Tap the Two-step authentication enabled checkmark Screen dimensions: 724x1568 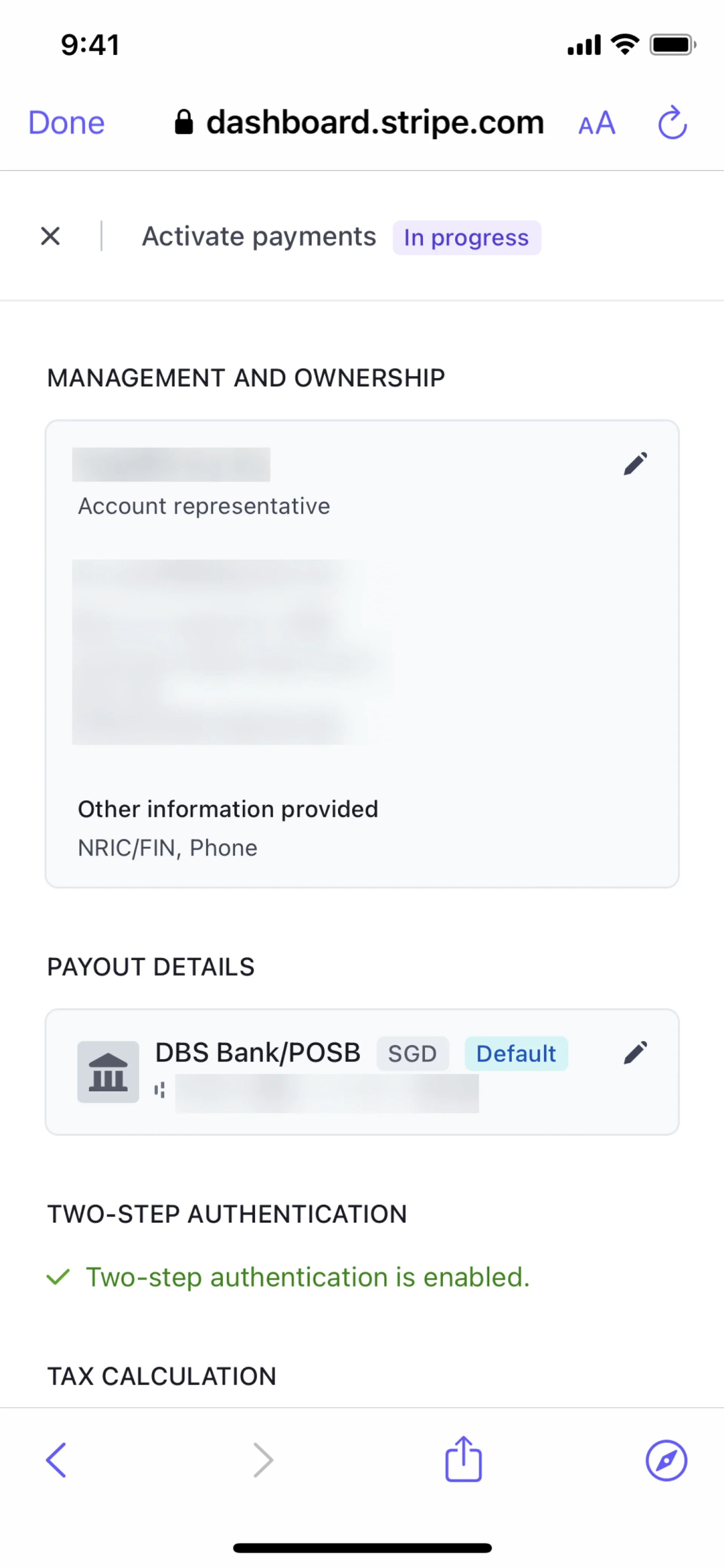click(x=58, y=1277)
